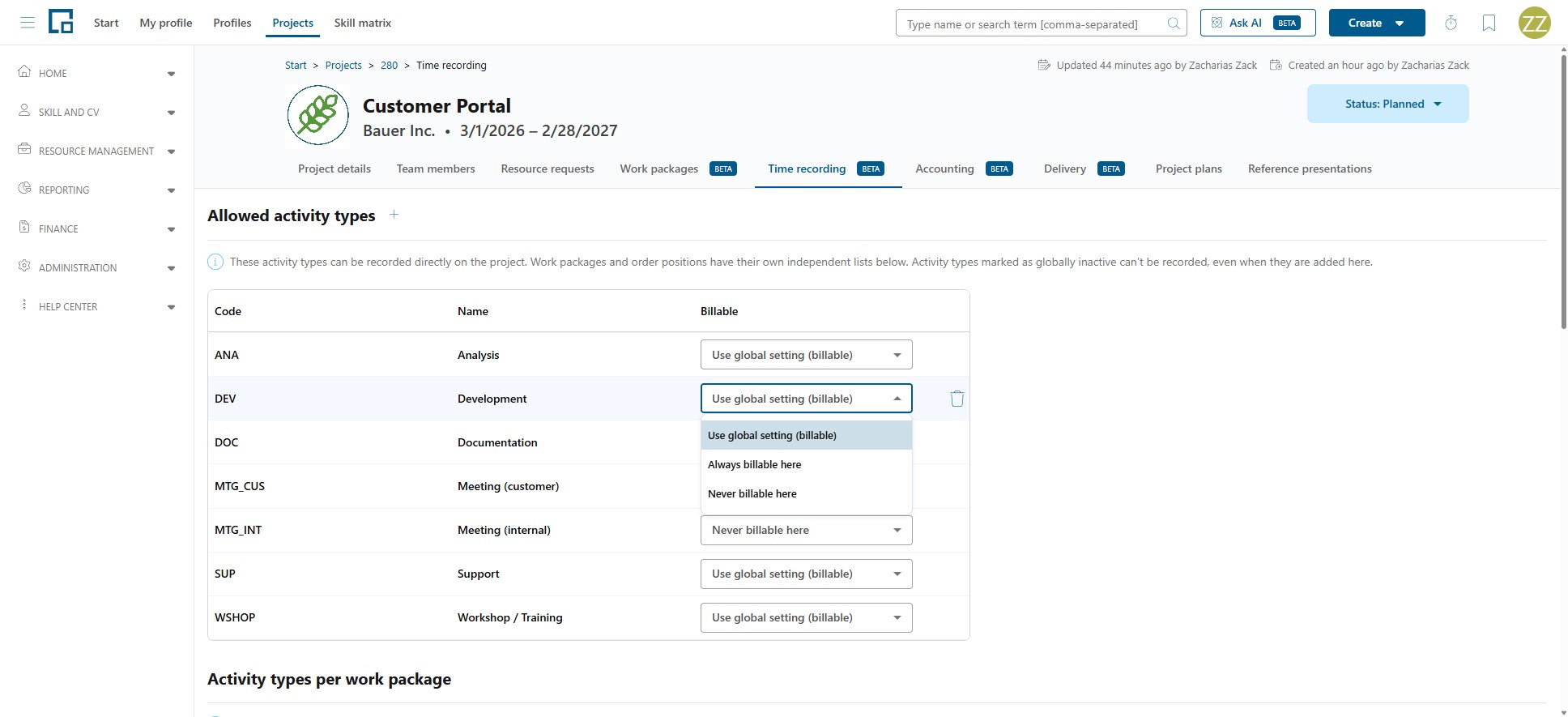
Task: Click the Customer Portal project logo
Action: [318, 117]
